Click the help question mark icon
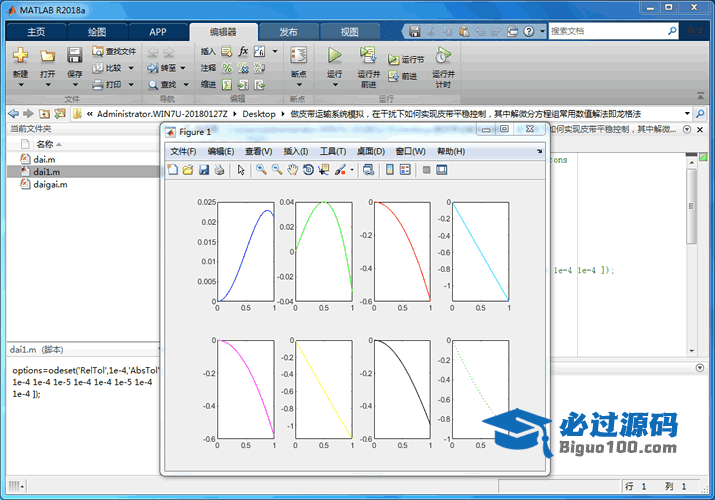The width and height of the screenshot is (715, 500). pyautogui.click(x=528, y=31)
